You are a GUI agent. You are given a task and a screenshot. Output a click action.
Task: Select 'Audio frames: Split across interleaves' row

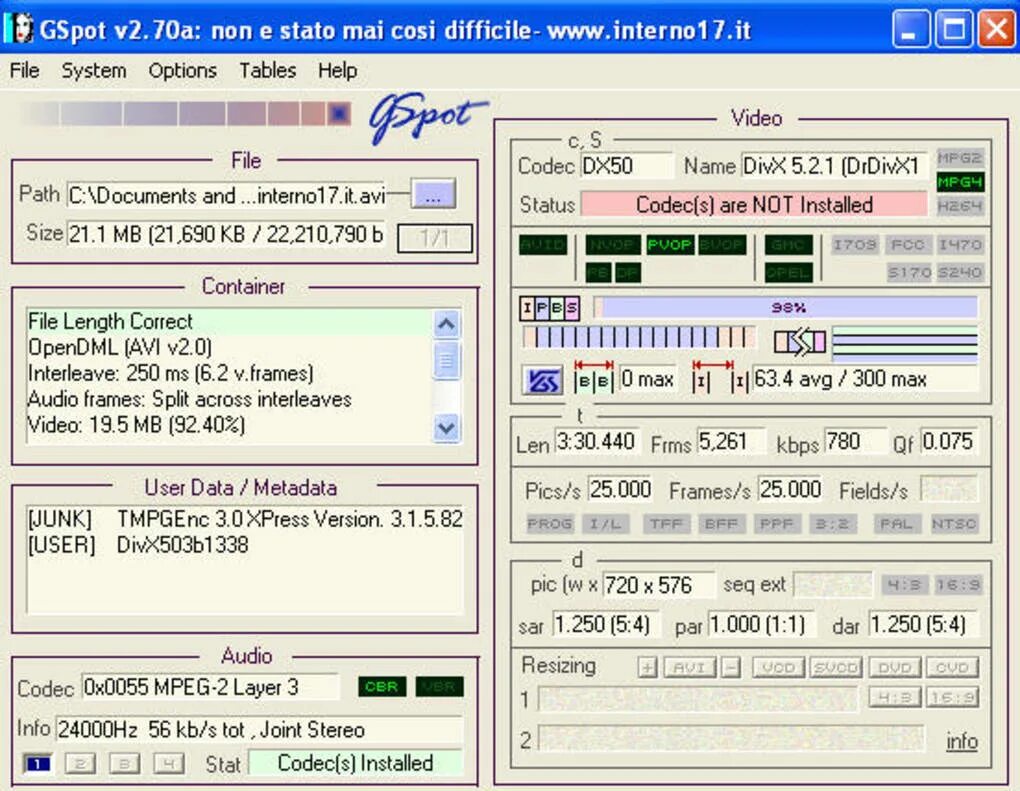click(230, 399)
